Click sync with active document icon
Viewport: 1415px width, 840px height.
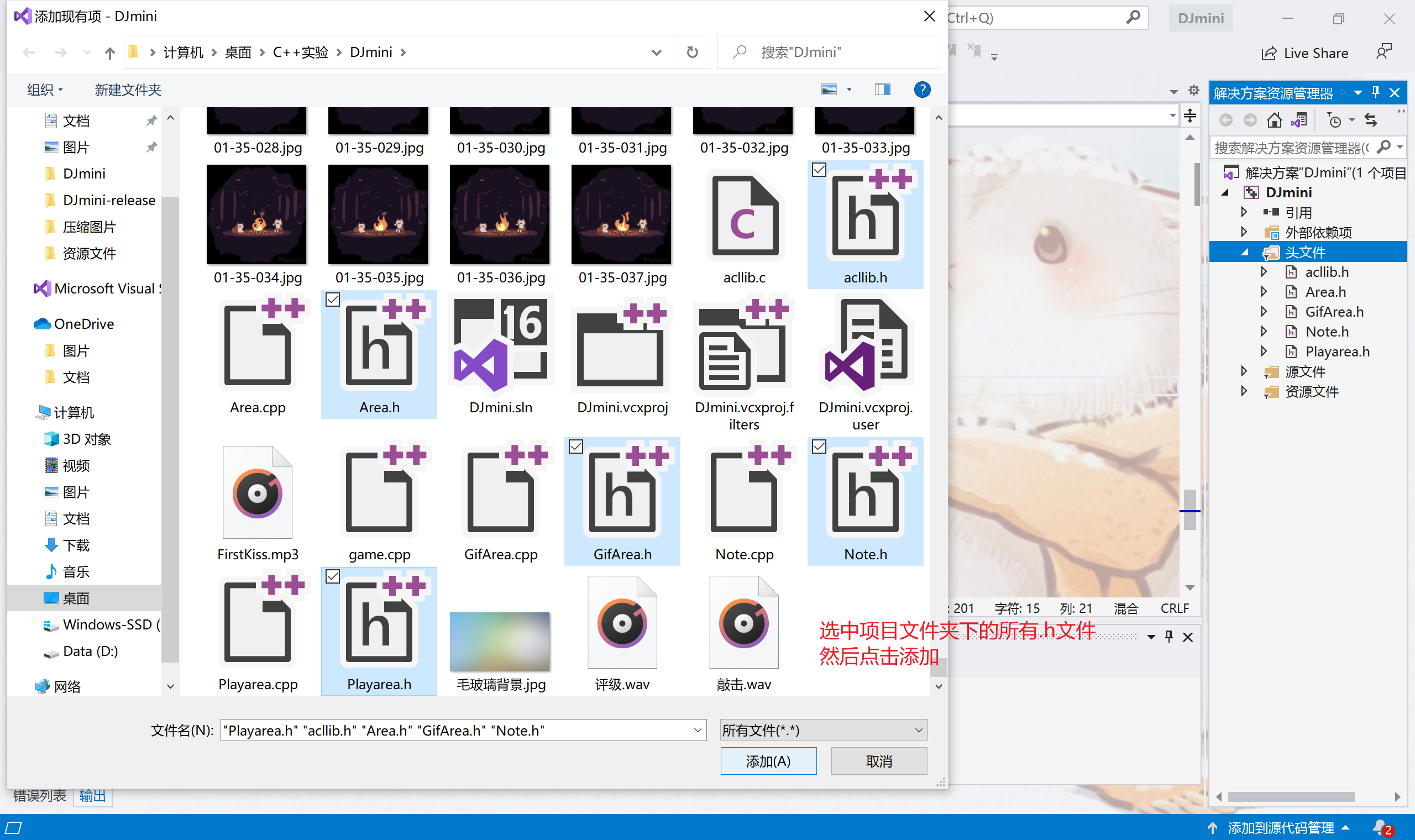(1371, 120)
